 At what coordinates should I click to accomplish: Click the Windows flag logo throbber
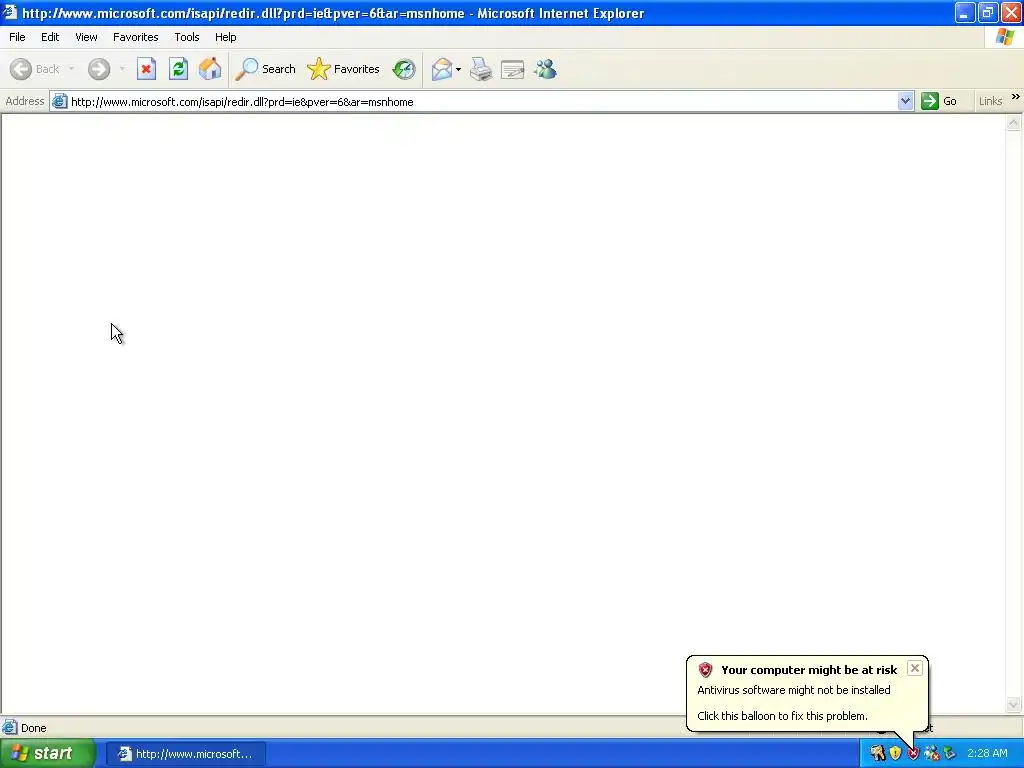coord(1005,37)
